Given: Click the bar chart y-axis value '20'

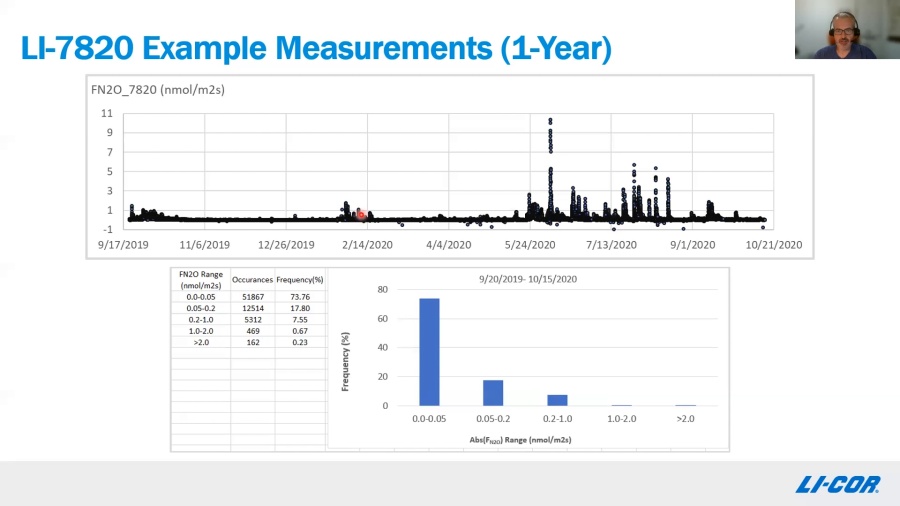Looking at the screenshot, I should [x=383, y=377].
